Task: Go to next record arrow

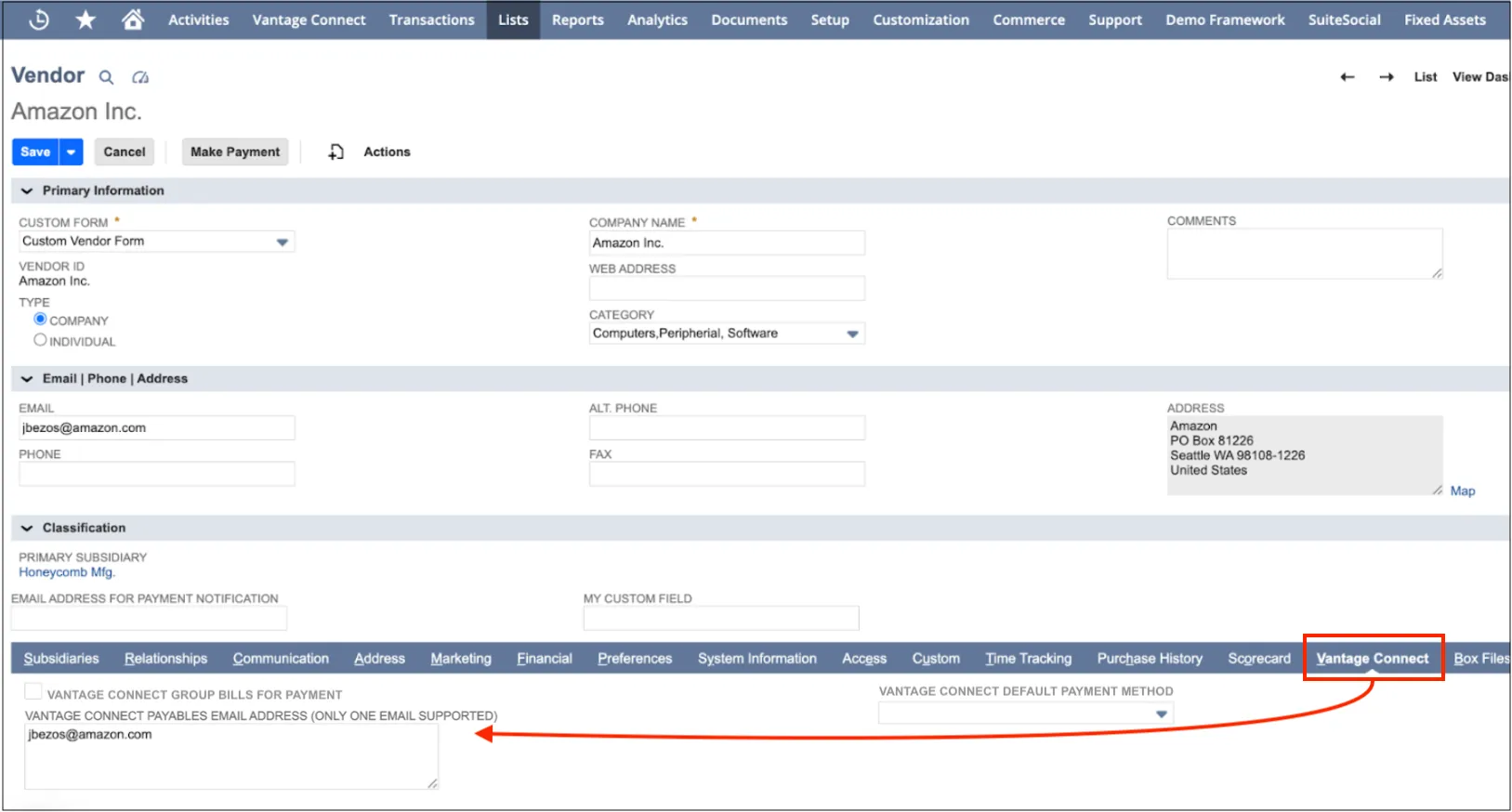Action: (1387, 77)
